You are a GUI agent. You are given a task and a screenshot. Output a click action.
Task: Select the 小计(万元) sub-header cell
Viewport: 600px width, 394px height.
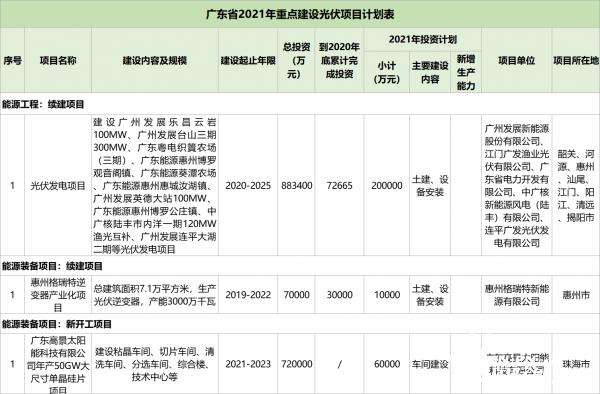pyautogui.click(x=387, y=72)
